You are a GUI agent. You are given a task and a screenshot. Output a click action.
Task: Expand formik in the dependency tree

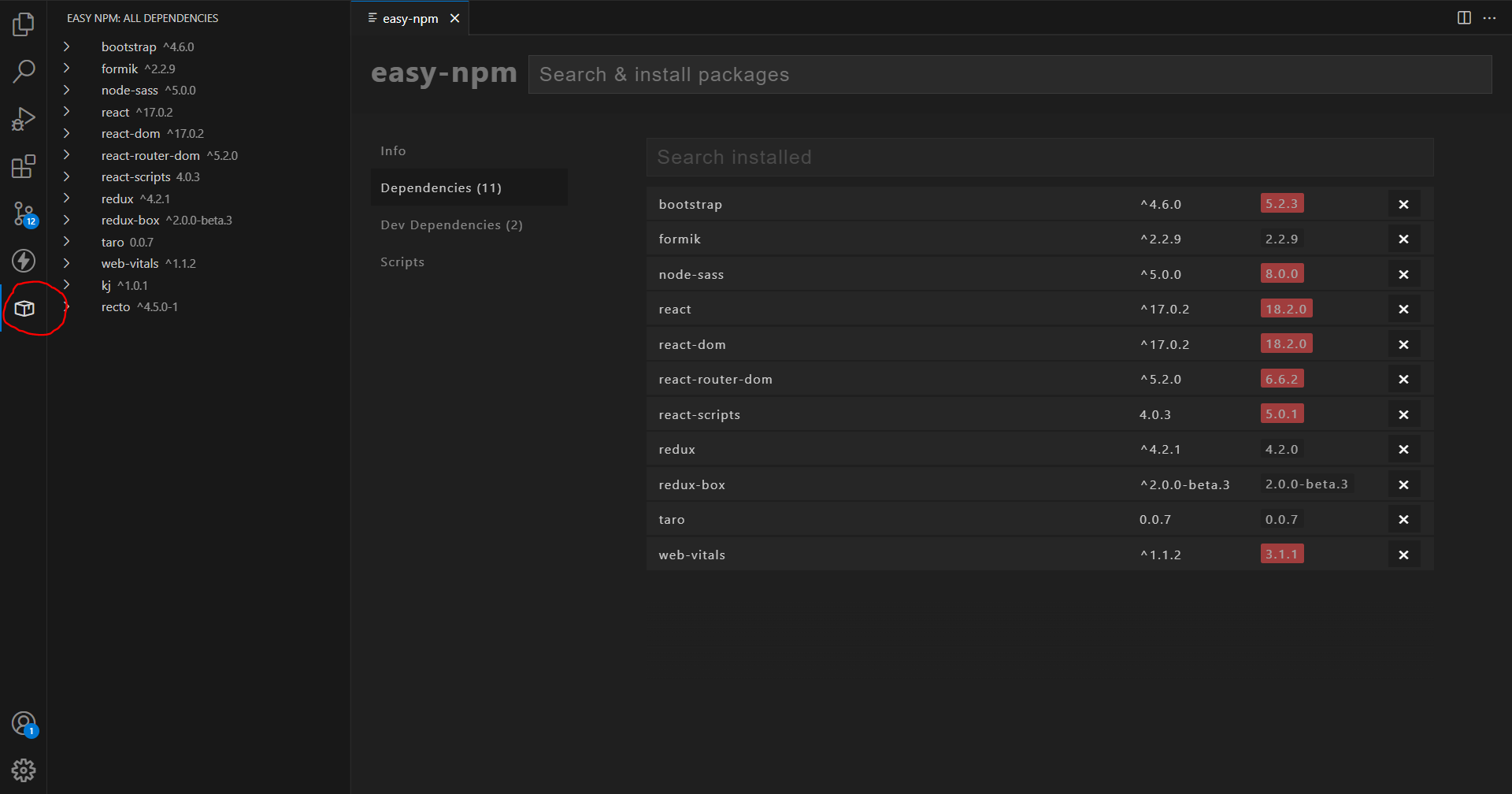point(67,69)
